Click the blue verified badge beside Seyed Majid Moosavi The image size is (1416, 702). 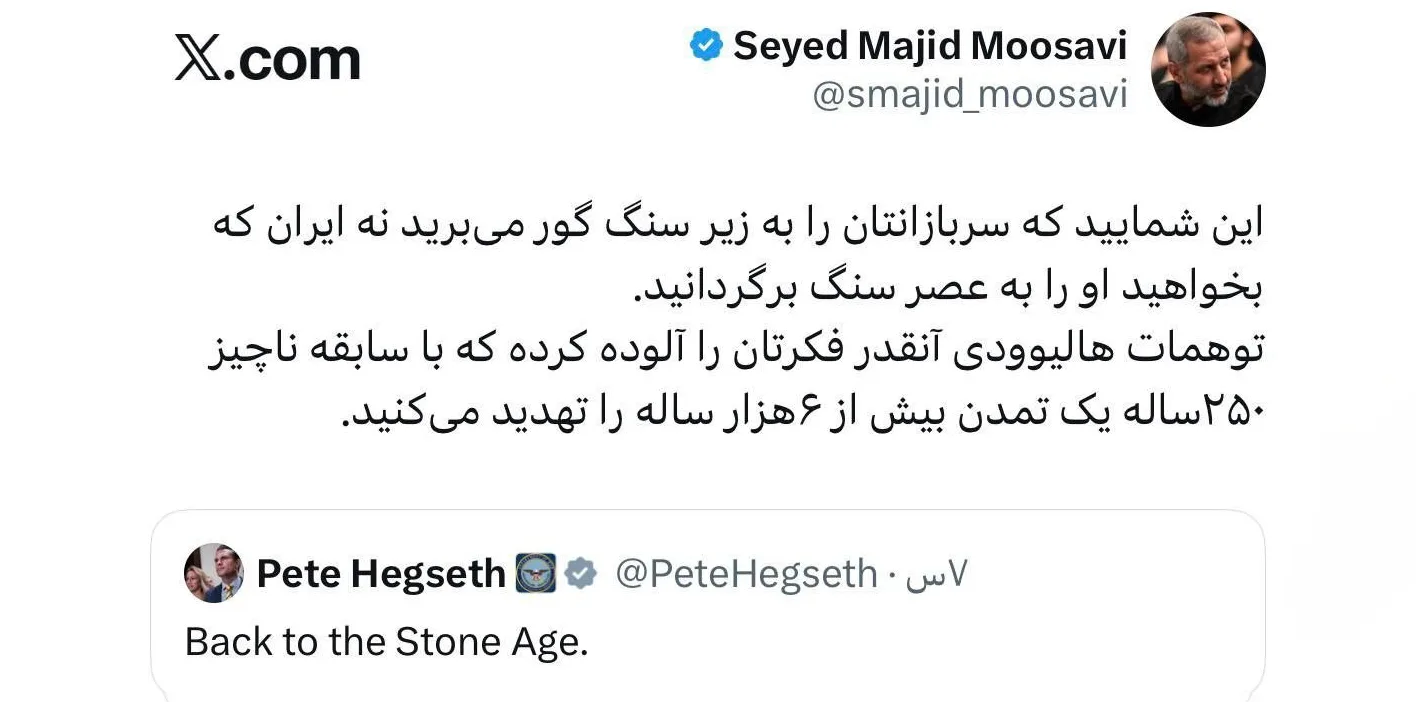[x=707, y=45]
